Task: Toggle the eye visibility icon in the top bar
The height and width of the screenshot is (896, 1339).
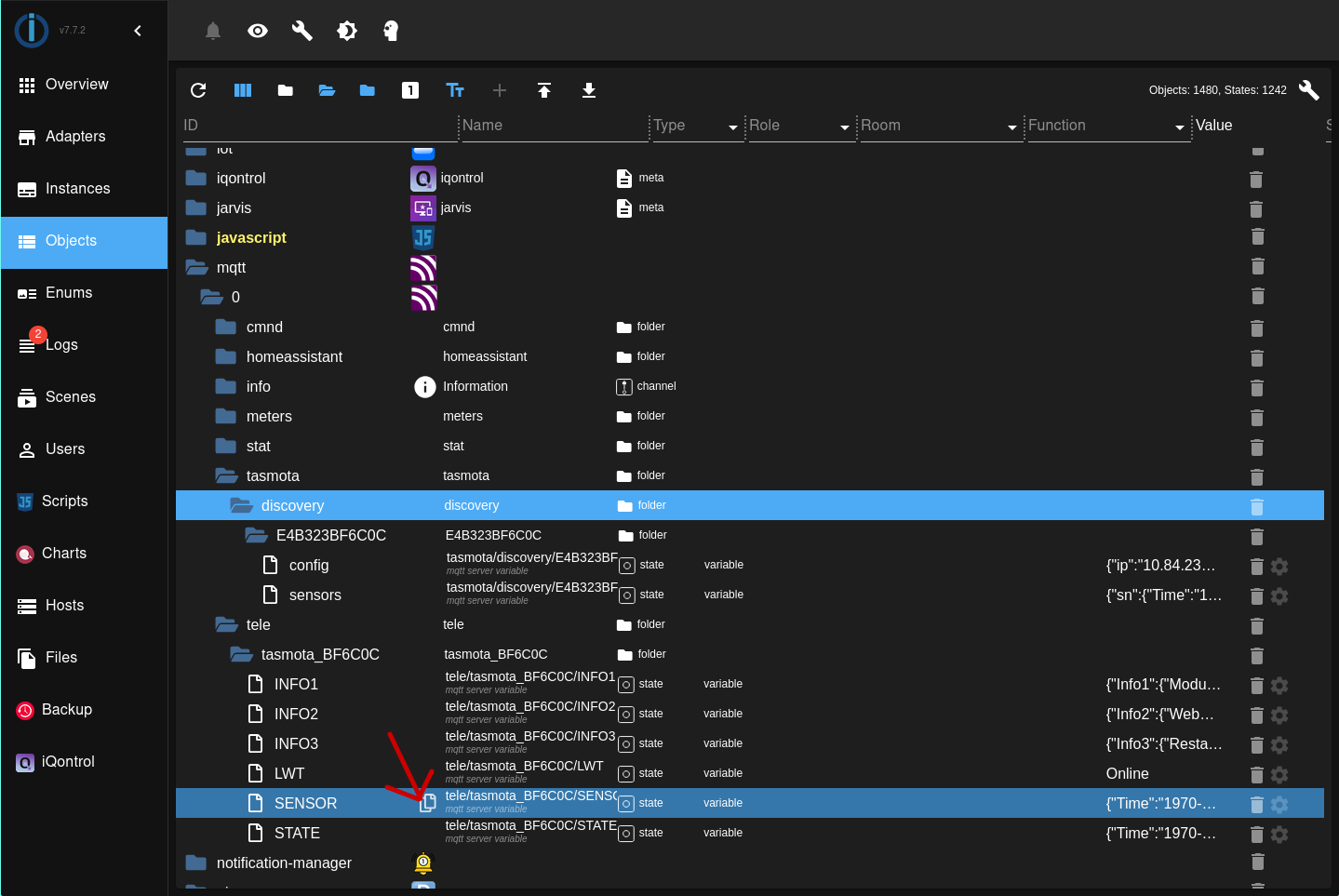Action: point(257,30)
